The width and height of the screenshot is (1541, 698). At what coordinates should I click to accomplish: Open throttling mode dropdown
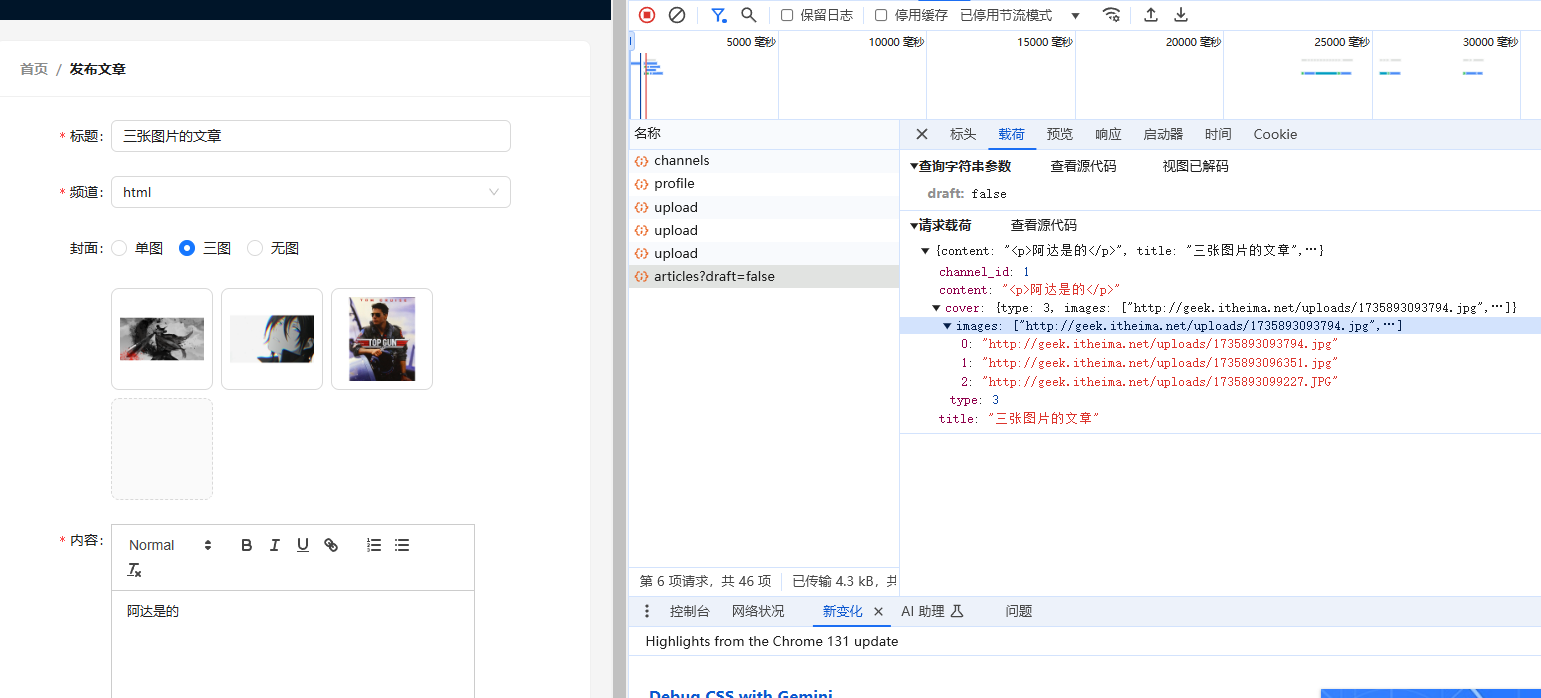tap(1020, 15)
